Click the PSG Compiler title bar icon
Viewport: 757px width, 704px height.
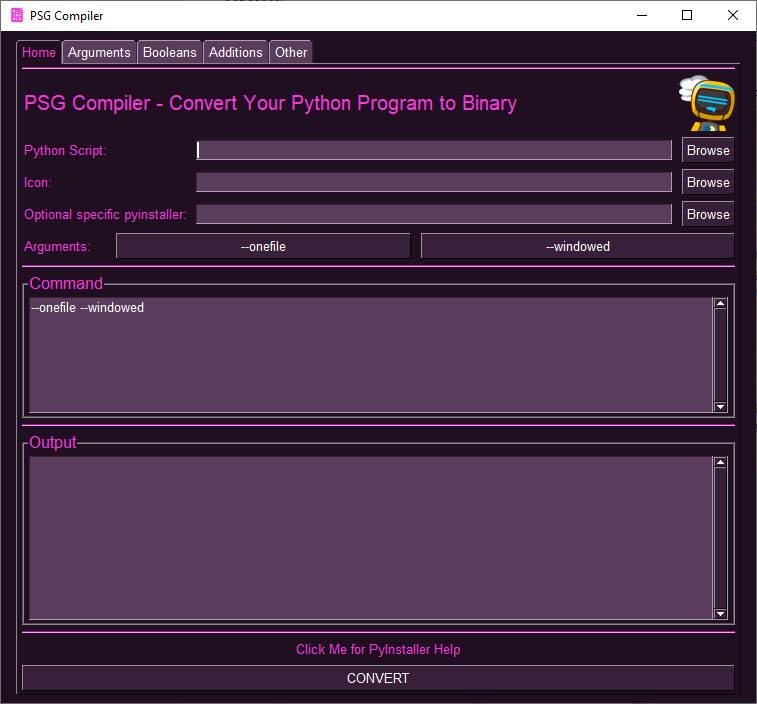tap(16, 15)
